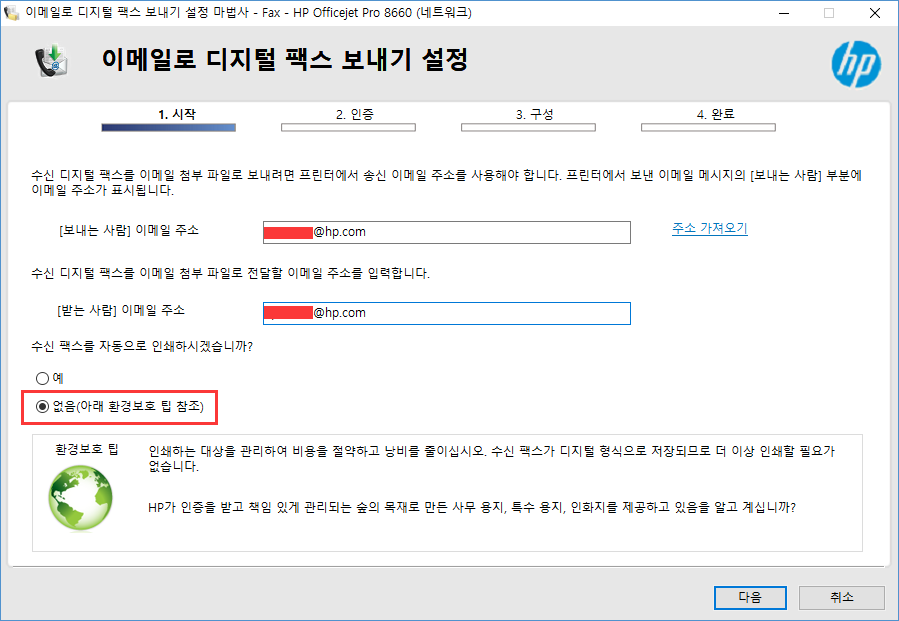Click the 3. 구성 progress bar

[x=528, y=127]
